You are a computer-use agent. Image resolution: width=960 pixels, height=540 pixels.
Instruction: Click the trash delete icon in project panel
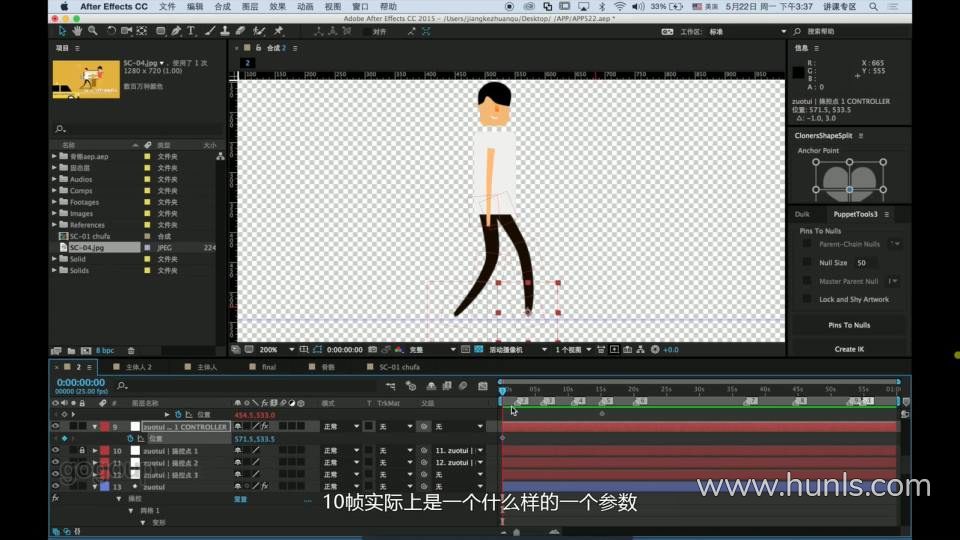(x=131, y=351)
